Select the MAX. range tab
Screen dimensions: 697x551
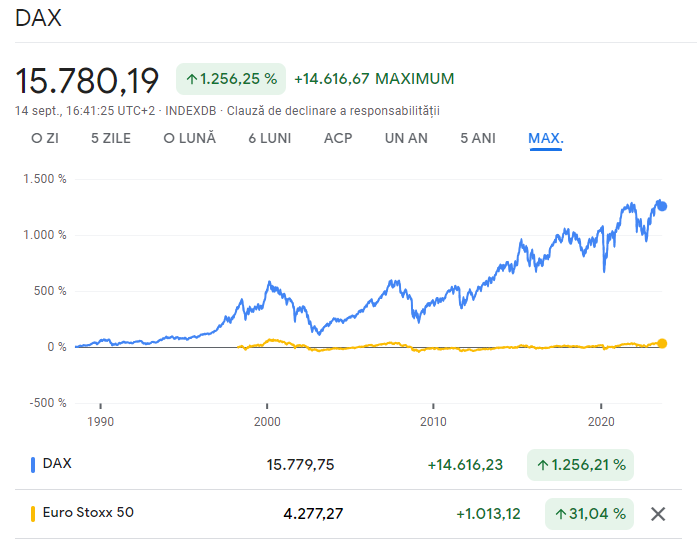point(546,138)
